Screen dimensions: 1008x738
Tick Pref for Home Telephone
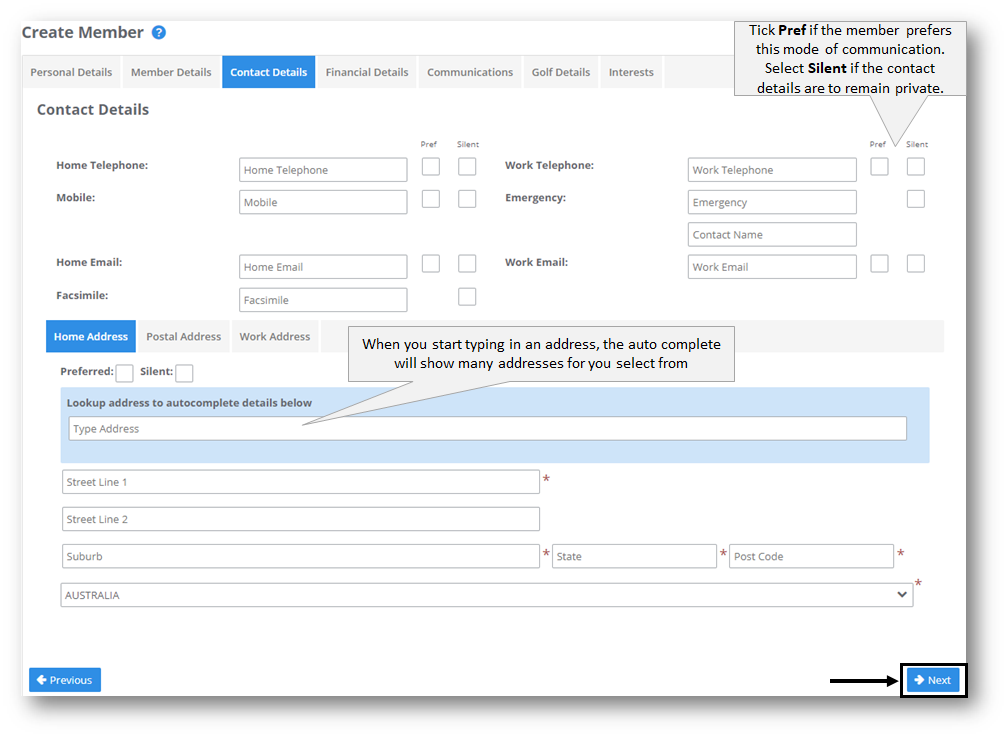[430, 166]
